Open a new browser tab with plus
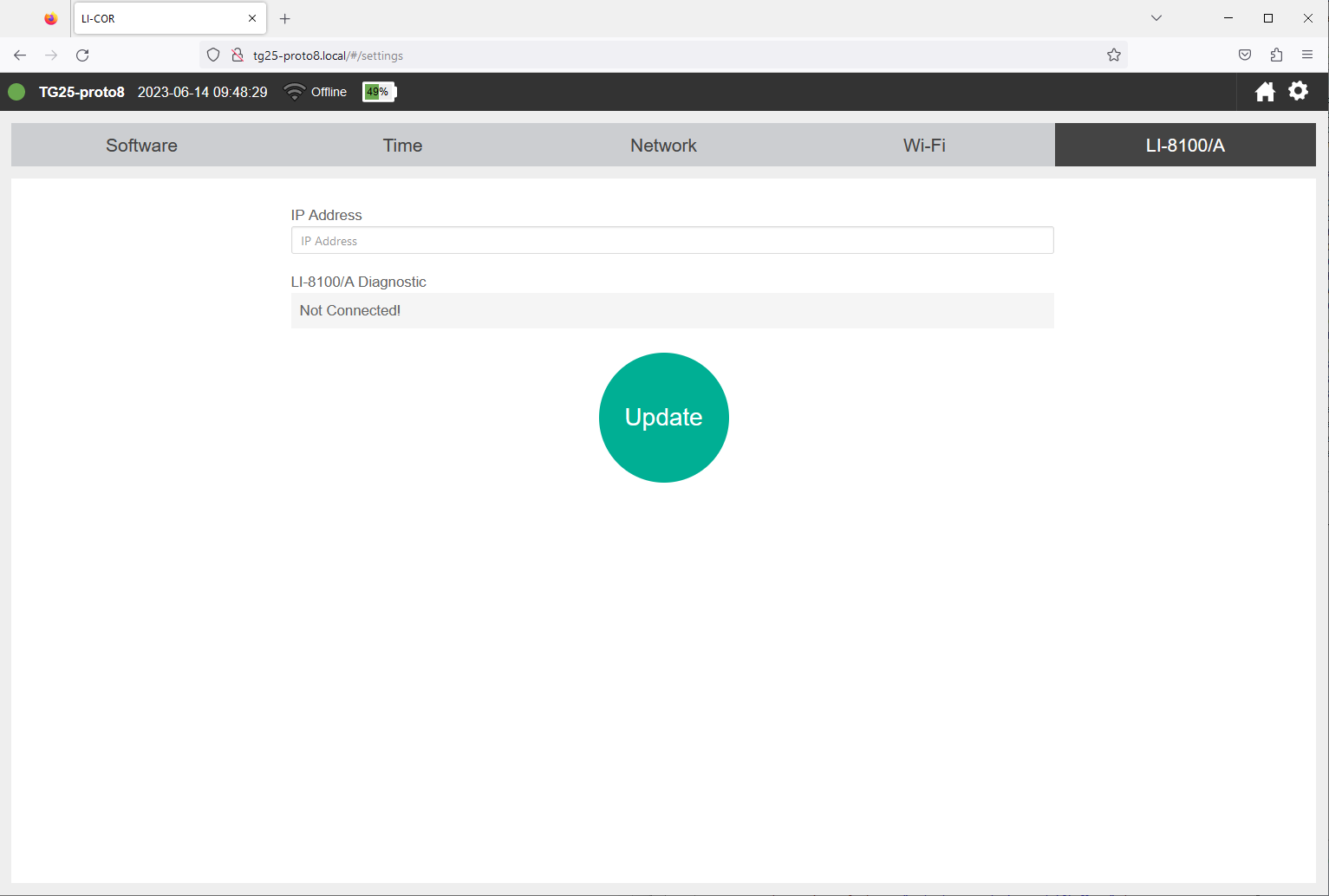The width and height of the screenshot is (1329, 896). pyautogui.click(x=285, y=18)
